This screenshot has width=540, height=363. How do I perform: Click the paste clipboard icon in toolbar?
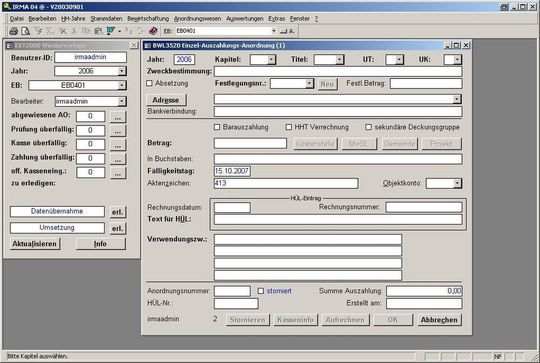coord(98,31)
